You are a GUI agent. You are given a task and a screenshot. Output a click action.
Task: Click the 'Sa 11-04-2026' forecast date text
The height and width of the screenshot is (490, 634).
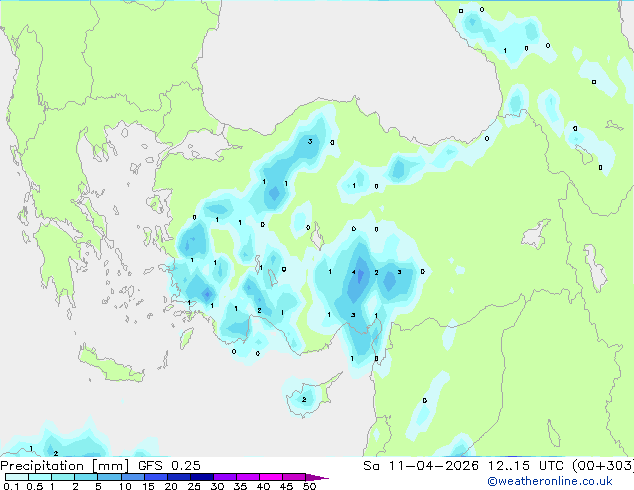pyautogui.click(x=421, y=466)
